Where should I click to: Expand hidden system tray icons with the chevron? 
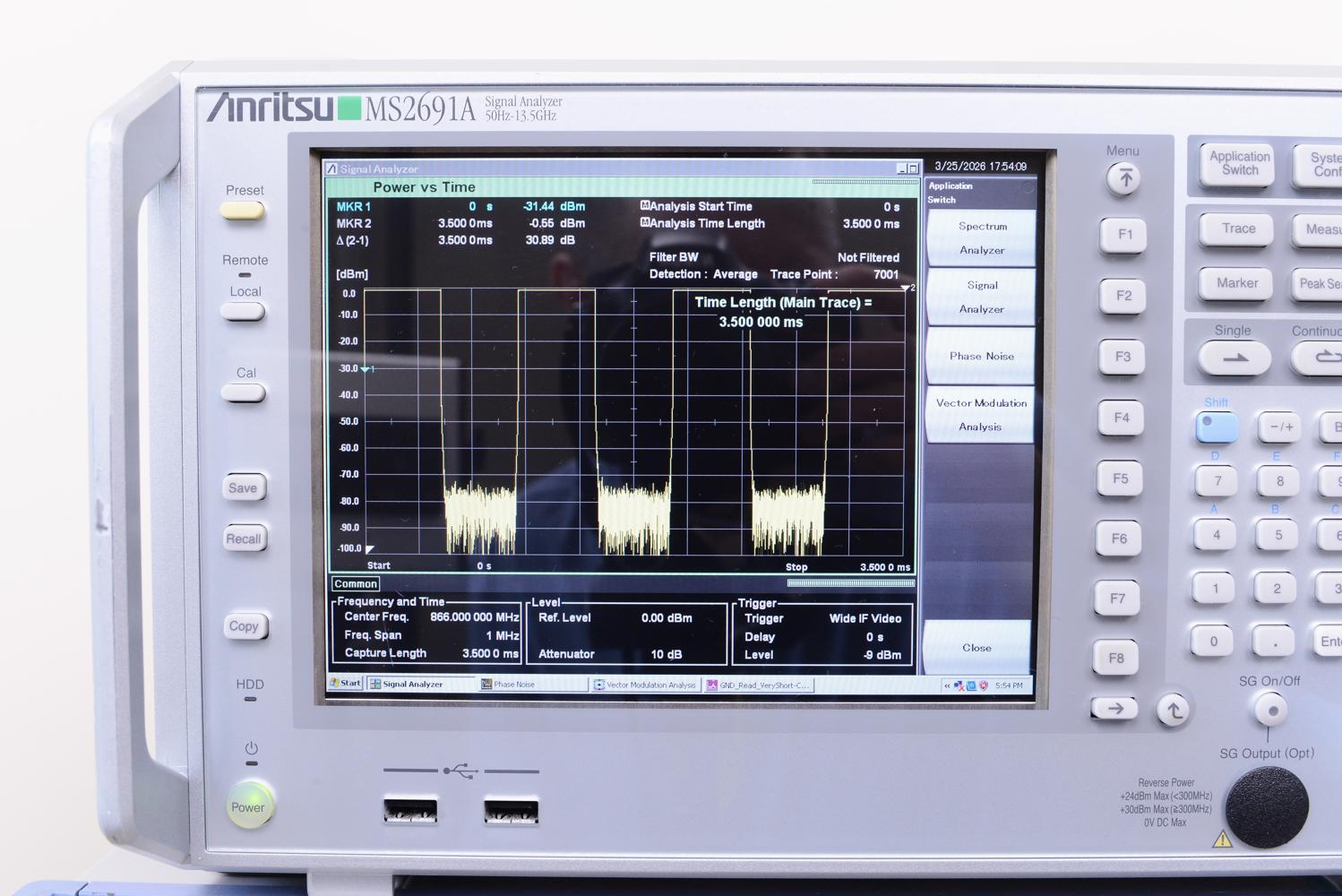pyautogui.click(x=947, y=685)
